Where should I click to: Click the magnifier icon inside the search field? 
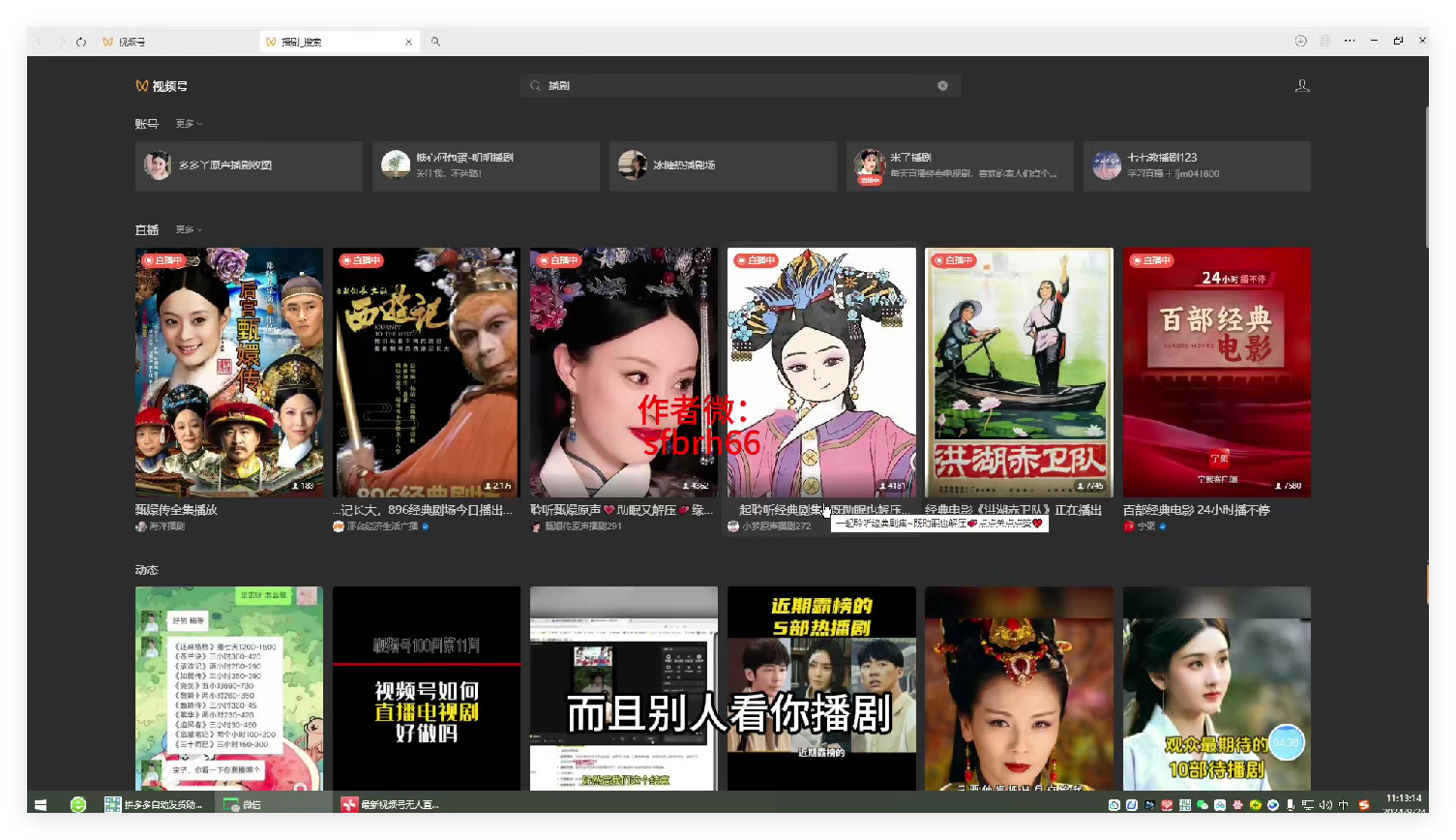[535, 86]
